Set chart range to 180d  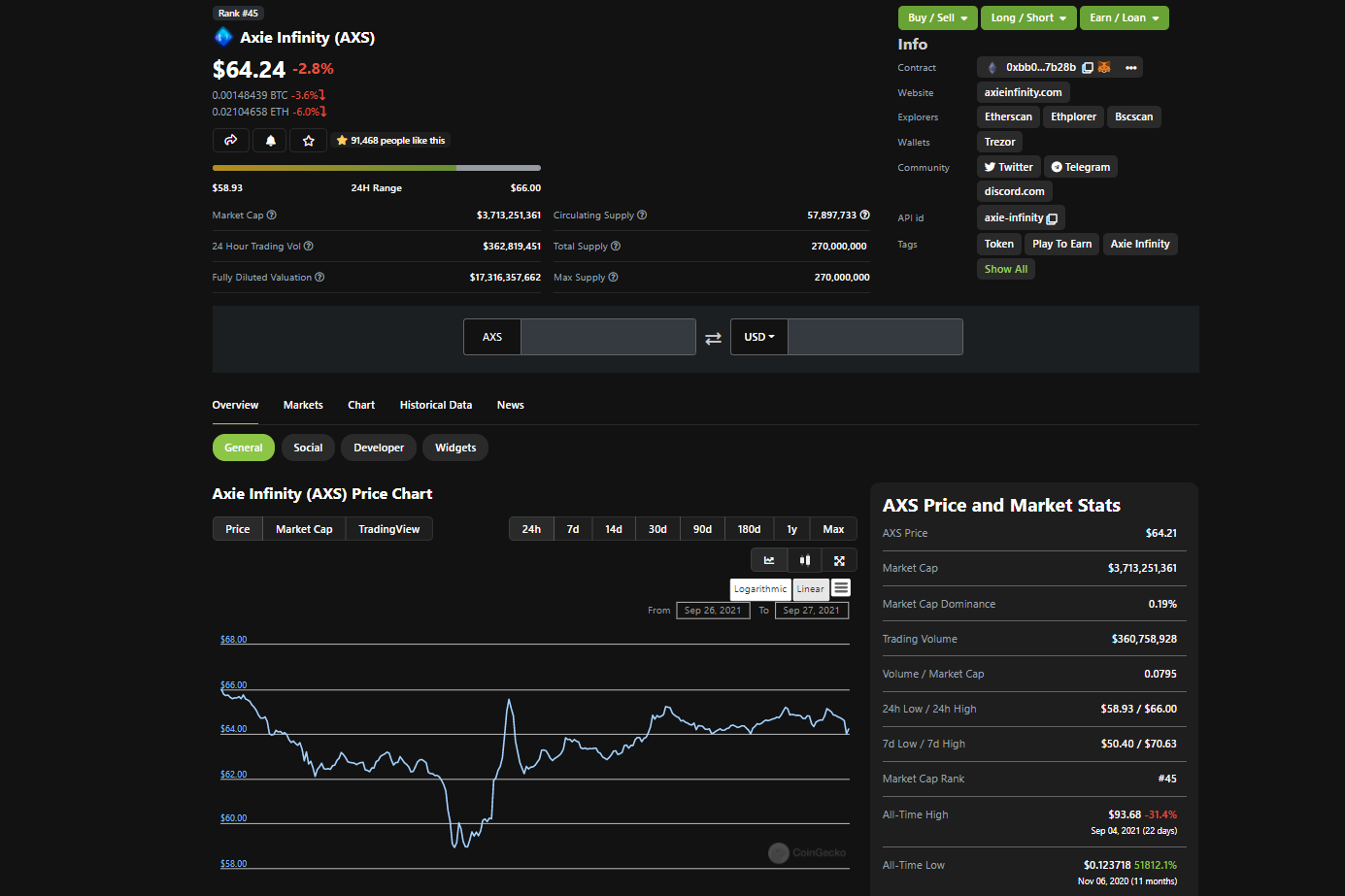[749, 529]
